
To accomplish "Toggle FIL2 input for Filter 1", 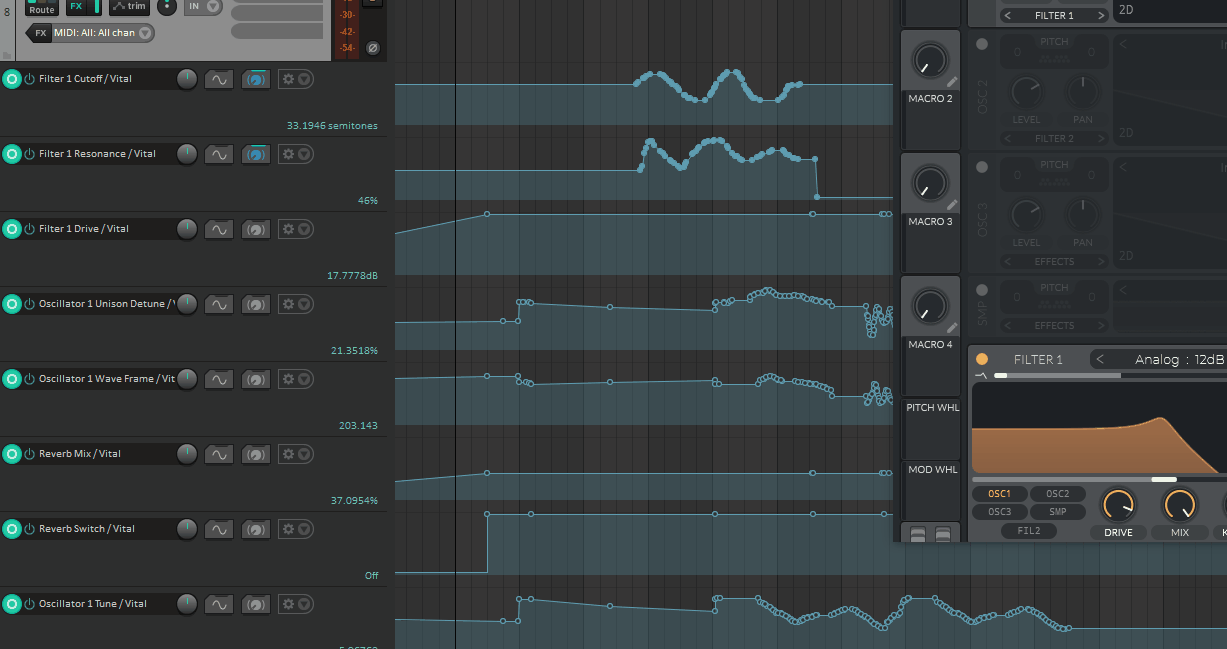I will point(1029,531).
